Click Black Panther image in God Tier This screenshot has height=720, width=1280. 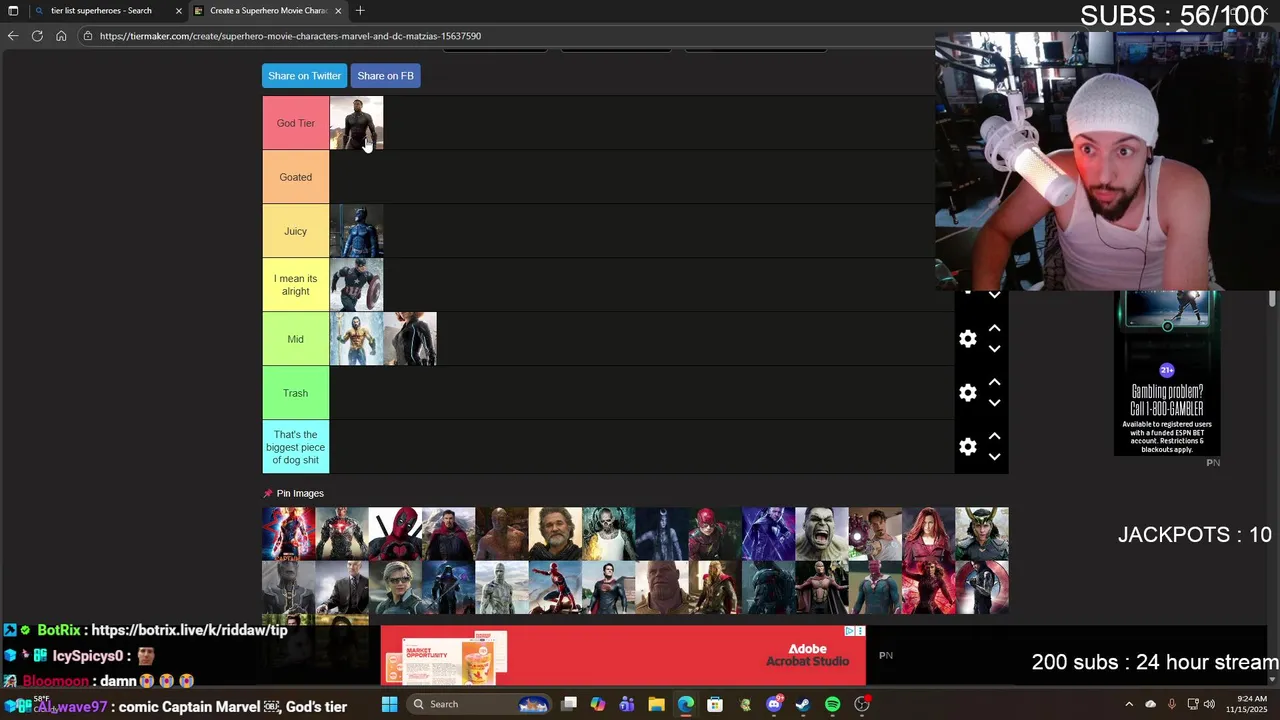(356, 123)
